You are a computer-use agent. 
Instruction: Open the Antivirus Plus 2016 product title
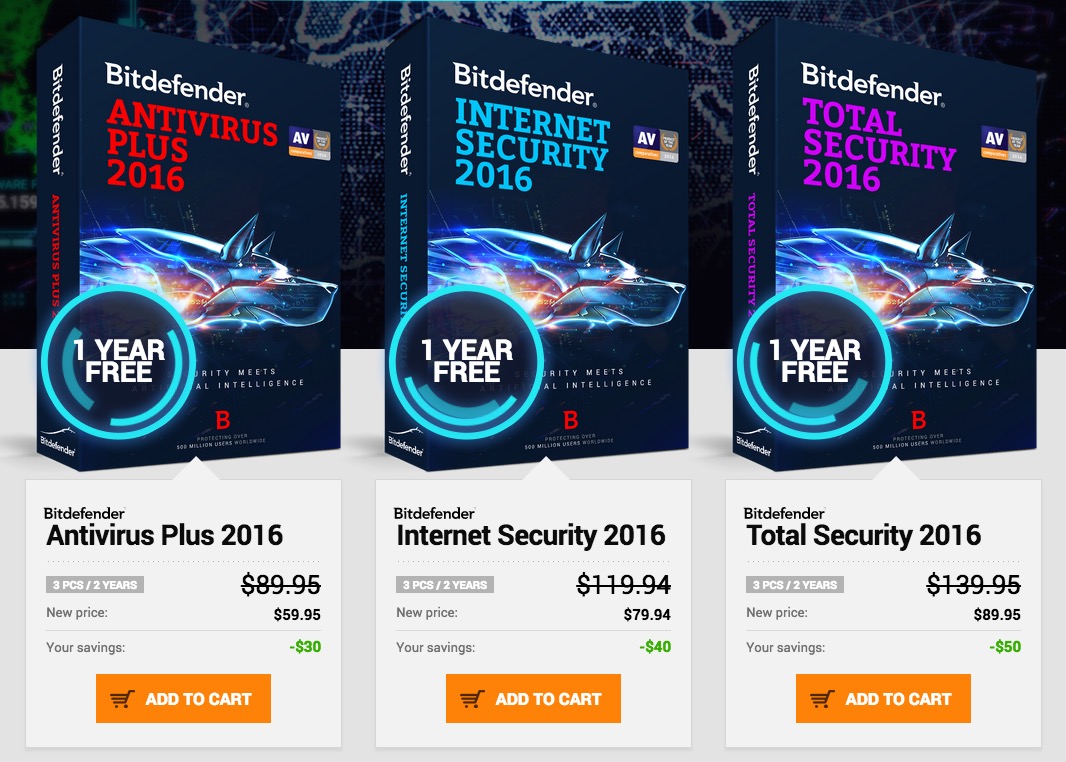point(165,535)
